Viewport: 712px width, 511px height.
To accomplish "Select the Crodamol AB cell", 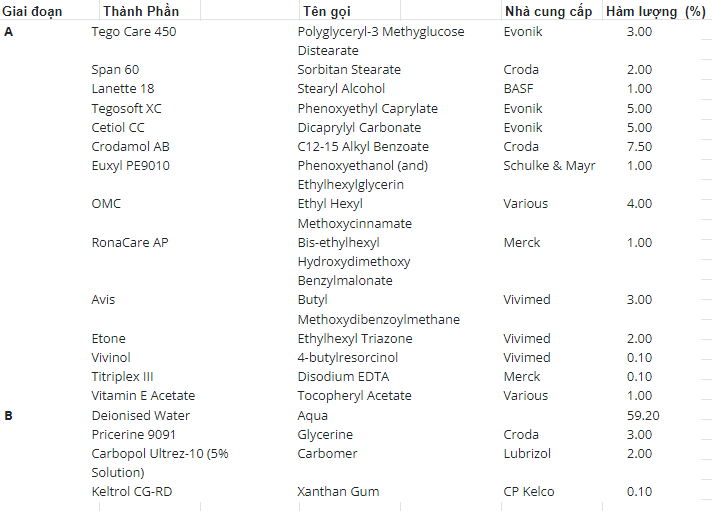I will click(131, 147).
